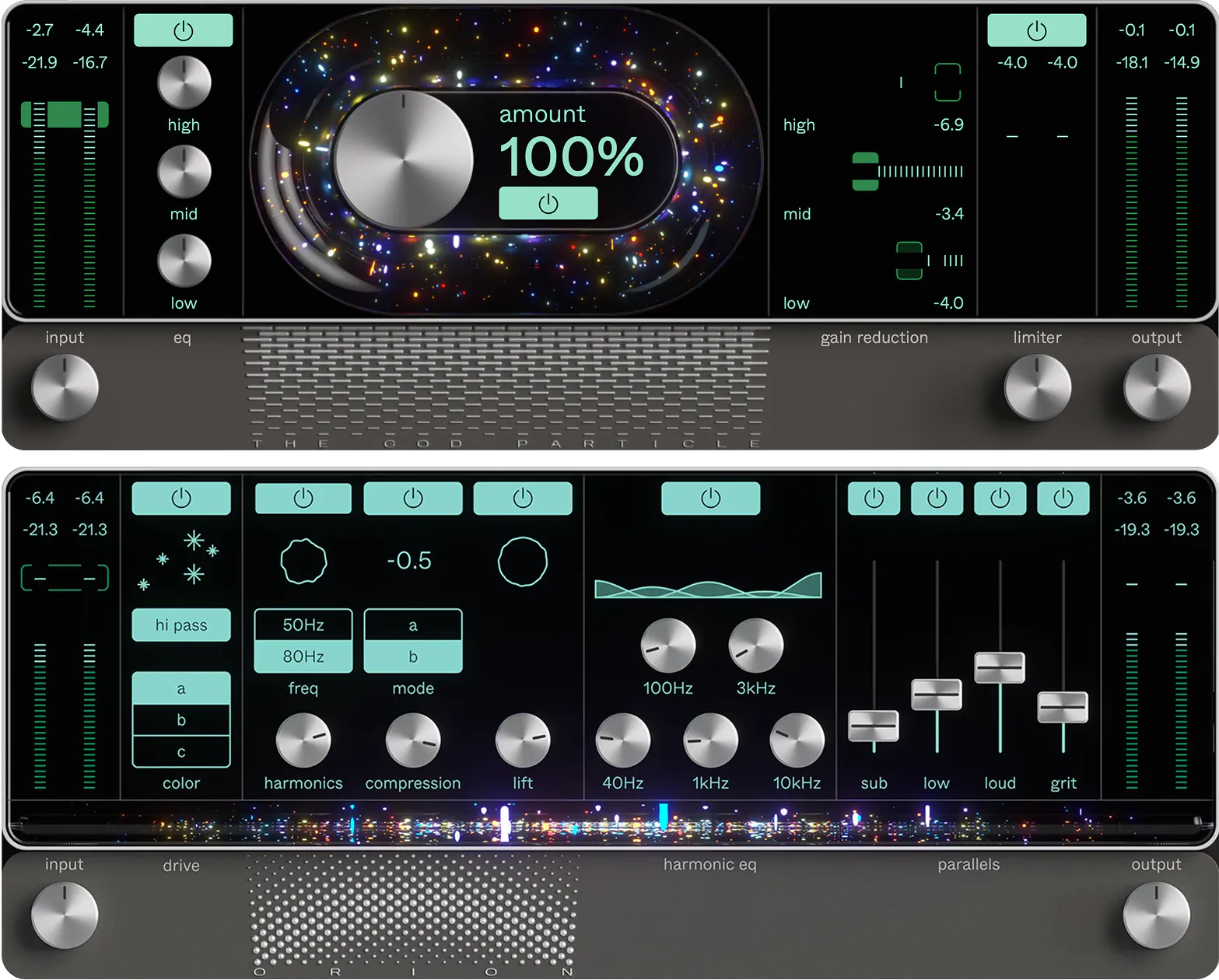Click the large amount knob
1219x980 pixels.
(x=403, y=160)
